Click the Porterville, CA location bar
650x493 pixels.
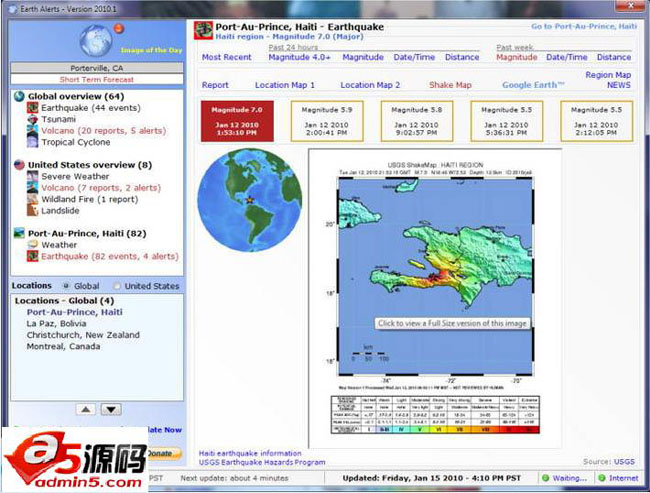97,68
